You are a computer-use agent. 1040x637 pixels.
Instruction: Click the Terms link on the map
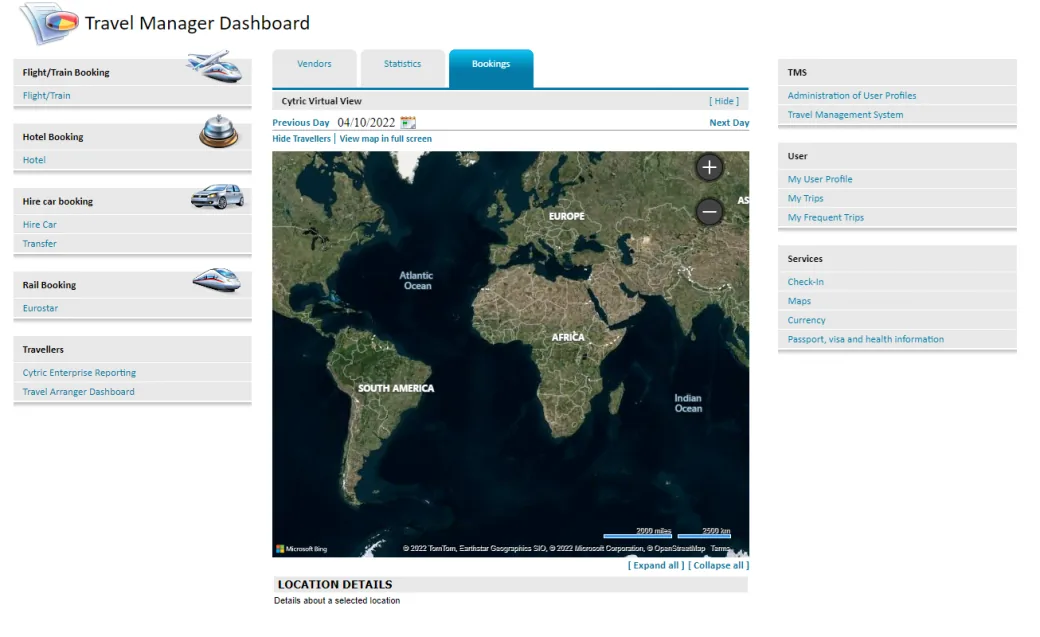click(720, 549)
